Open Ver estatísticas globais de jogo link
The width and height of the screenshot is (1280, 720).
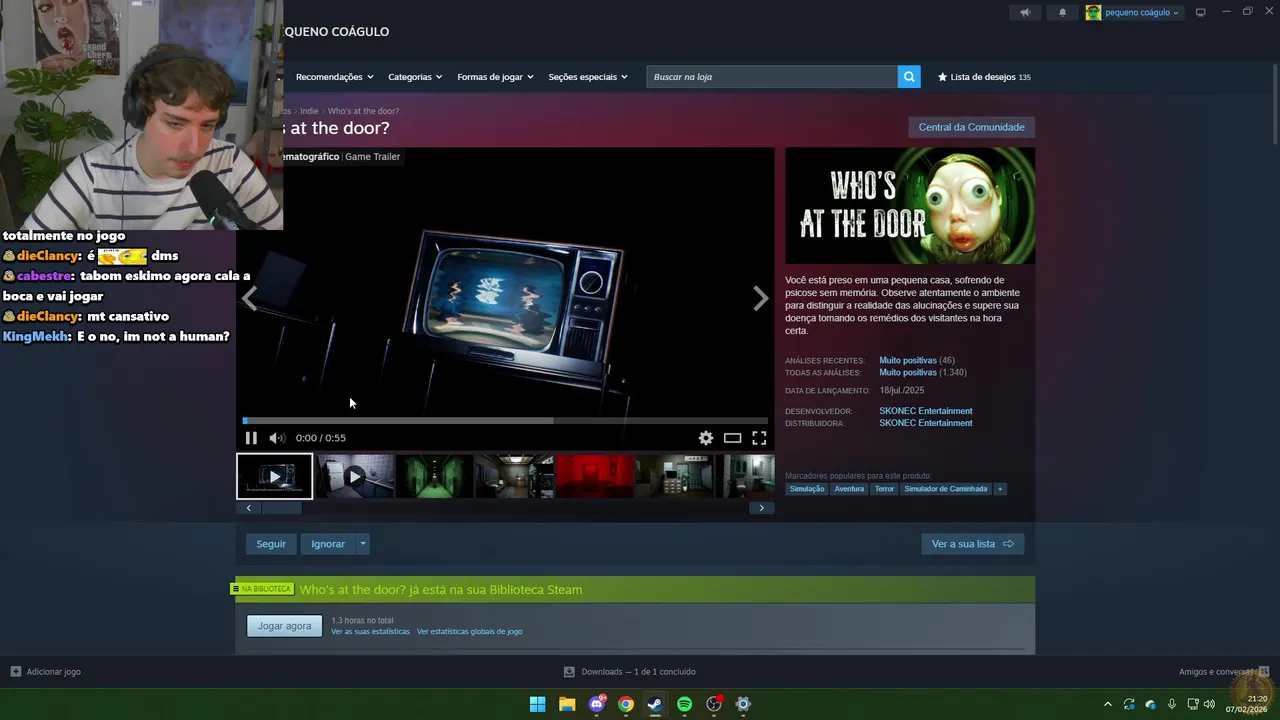(x=469, y=632)
